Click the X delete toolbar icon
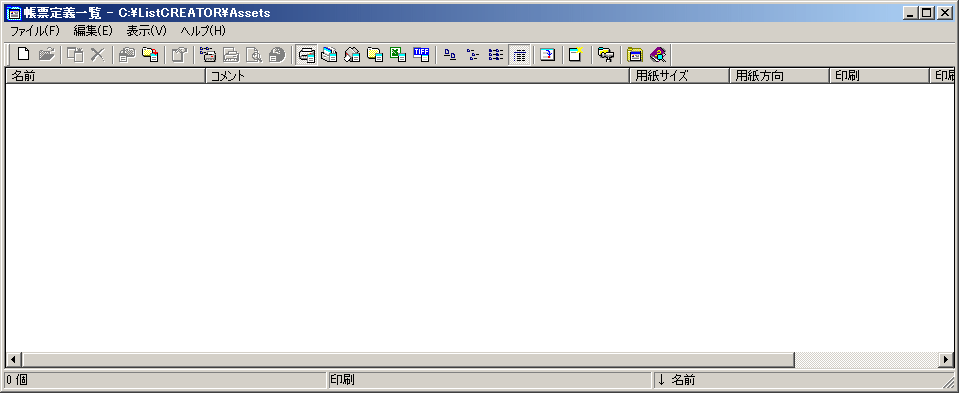This screenshot has width=959, height=393. [97, 54]
